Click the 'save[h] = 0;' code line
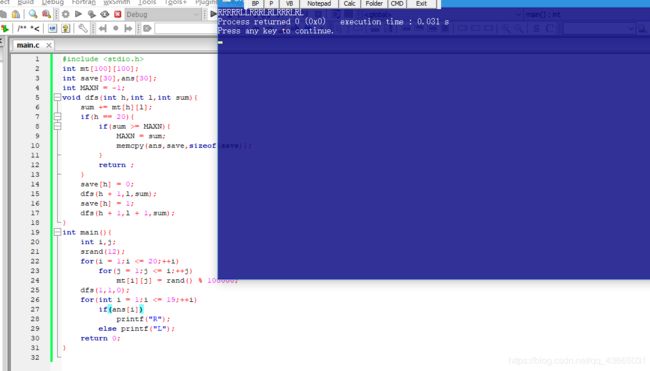The image size is (650, 371). click(x=107, y=184)
